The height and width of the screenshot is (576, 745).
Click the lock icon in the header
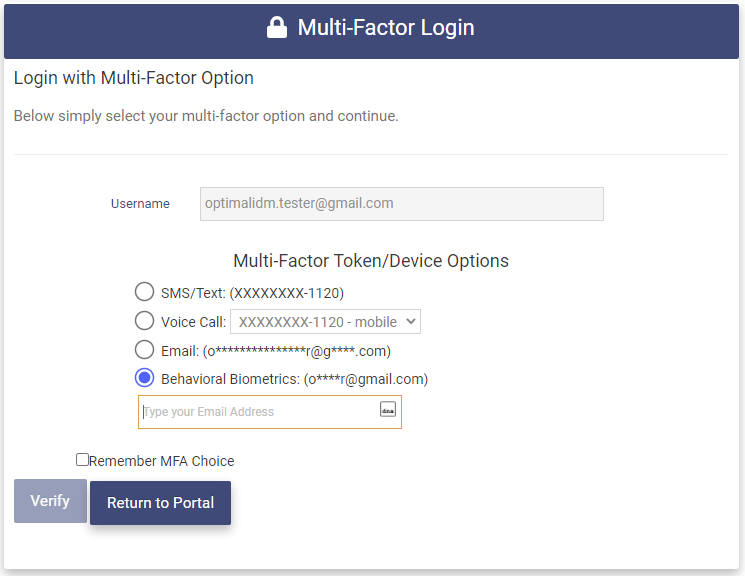277,28
